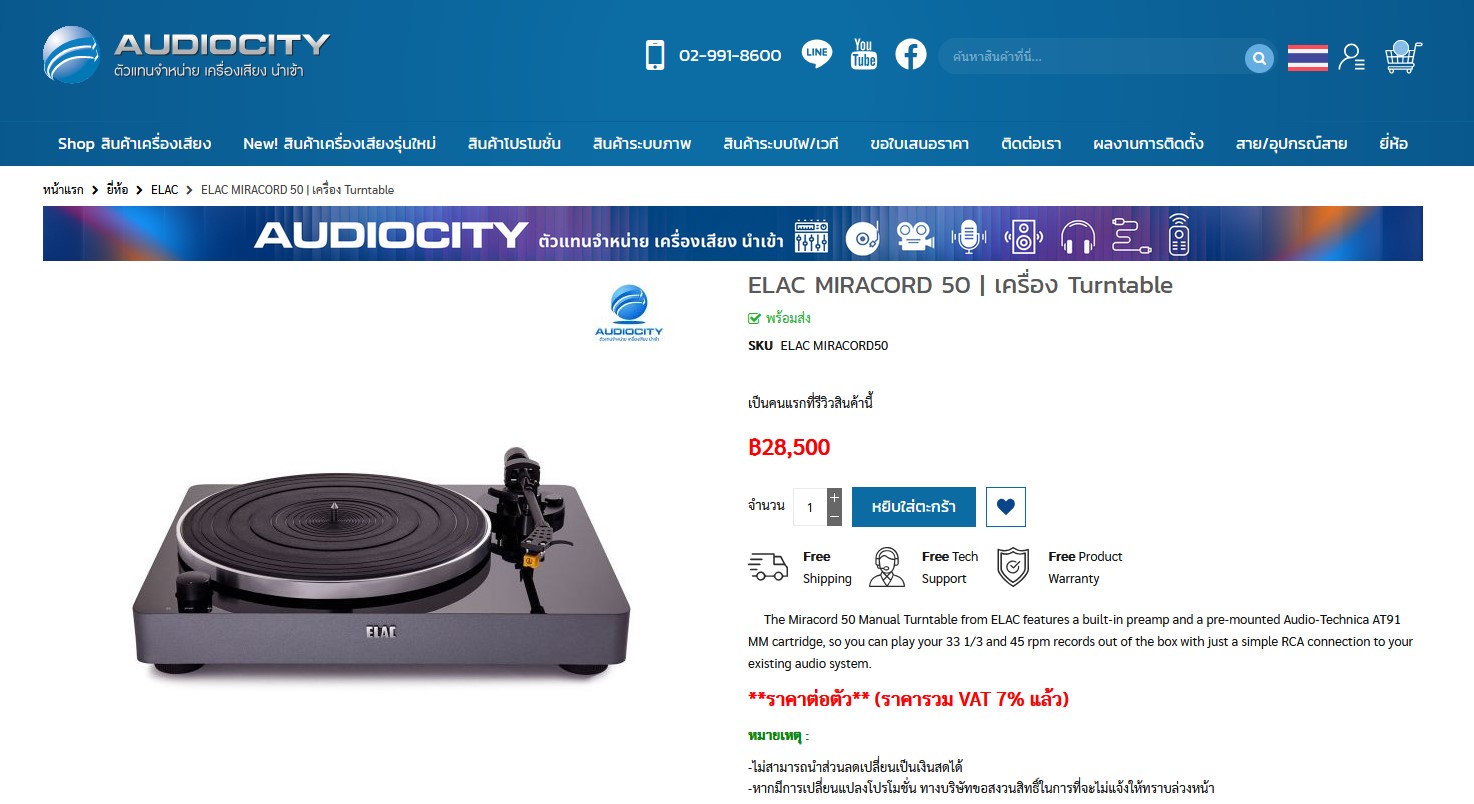
Task: Open the user account icon
Action: pyautogui.click(x=1352, y=57)
